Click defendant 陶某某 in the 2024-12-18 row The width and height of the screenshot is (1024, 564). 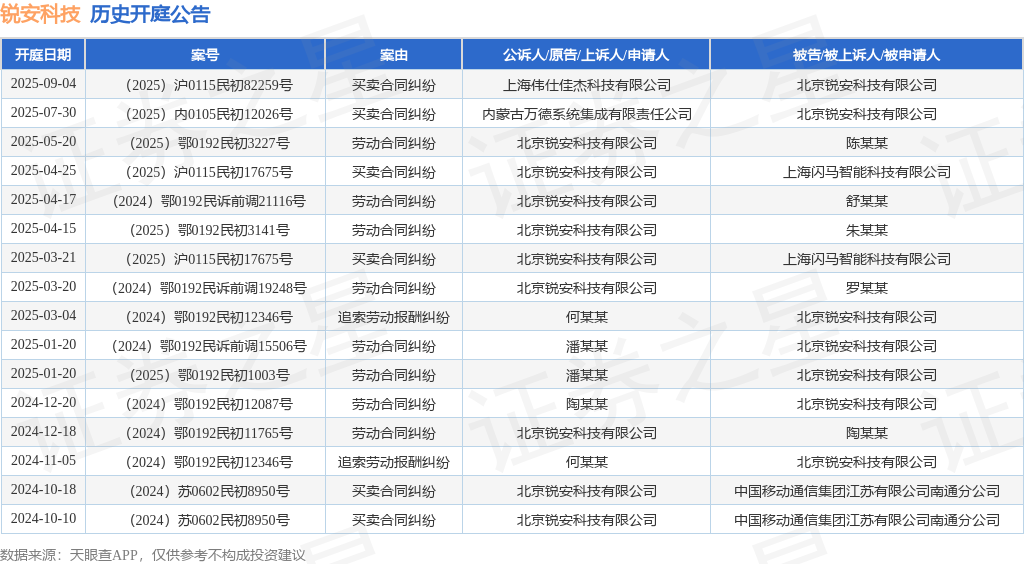(867, 433)
